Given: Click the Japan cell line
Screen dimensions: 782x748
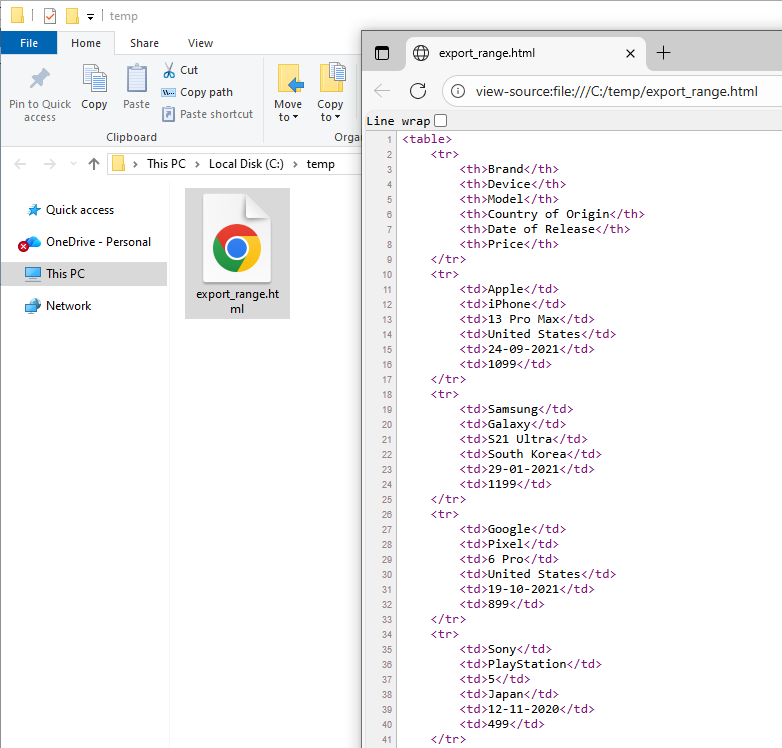Looking at the screenshot, I should (509, 694).
